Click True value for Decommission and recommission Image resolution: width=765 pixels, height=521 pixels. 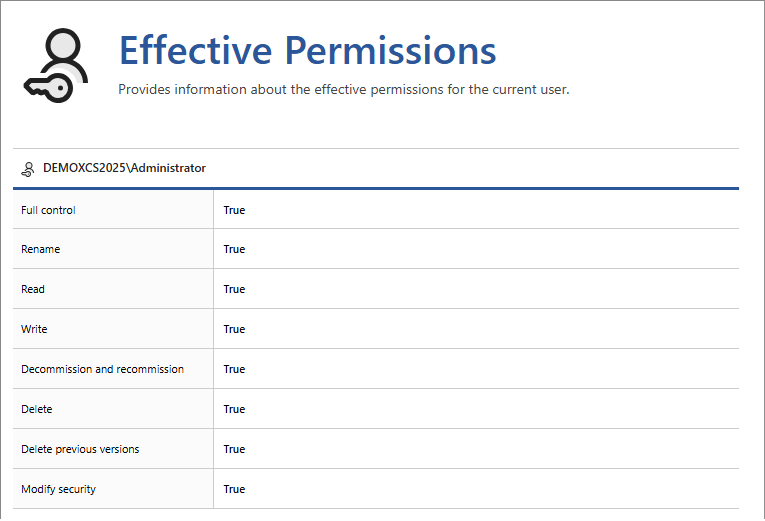click(234, 369)
